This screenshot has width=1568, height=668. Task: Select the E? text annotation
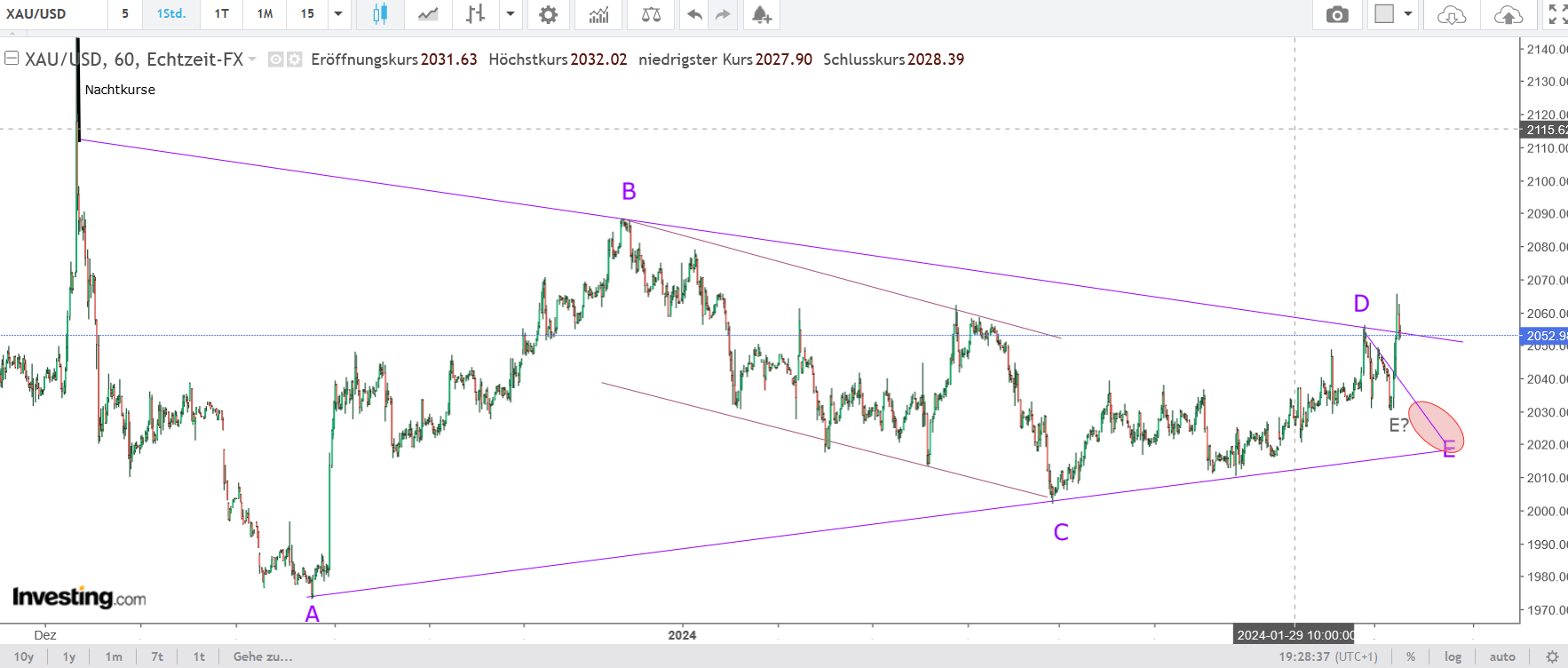1399,425
